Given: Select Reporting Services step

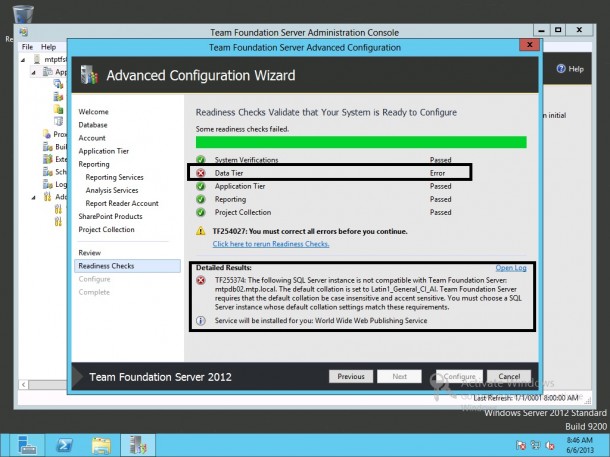Looking at the screenshot, I should 114,177.
